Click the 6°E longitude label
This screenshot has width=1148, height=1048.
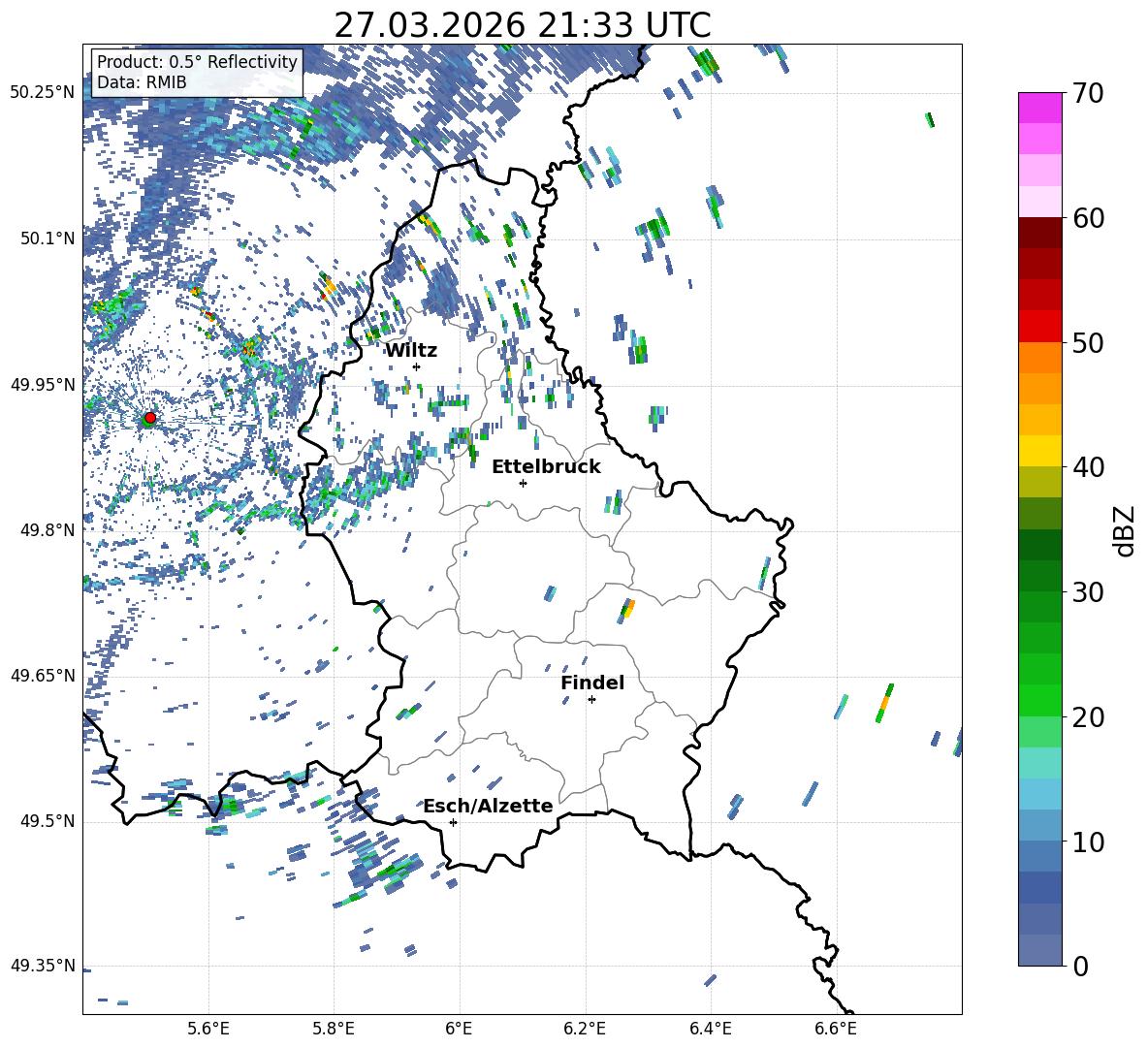pyautogui.click(x=459, y=1029)
